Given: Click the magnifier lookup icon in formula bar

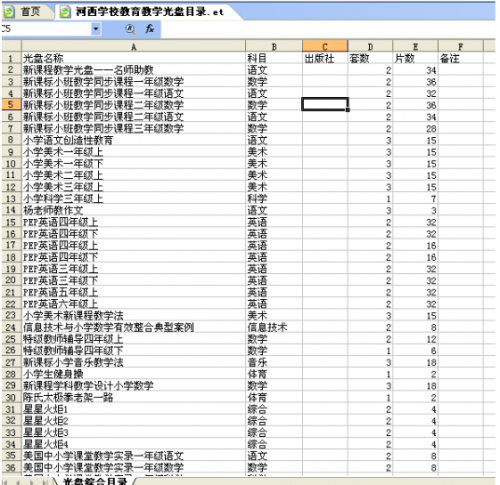Looking at the screenshot, I should [x=130, y=30].
